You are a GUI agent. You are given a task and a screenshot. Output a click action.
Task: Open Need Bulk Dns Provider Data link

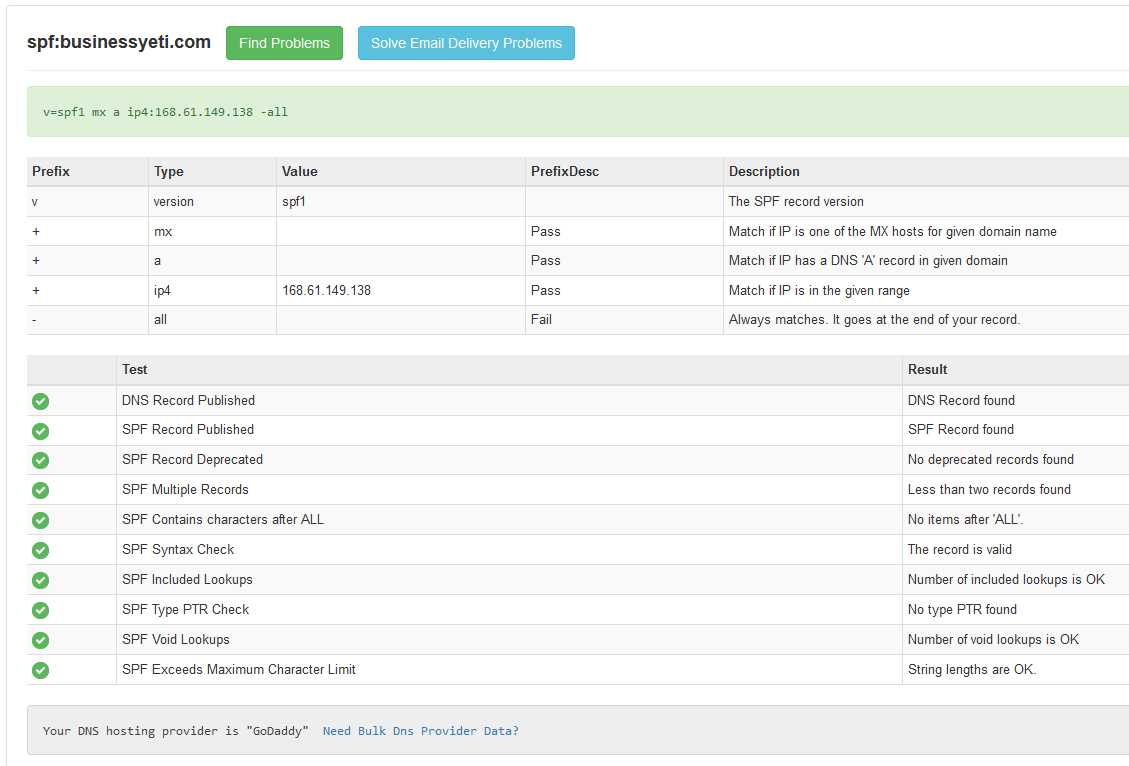tap(420, 731)
